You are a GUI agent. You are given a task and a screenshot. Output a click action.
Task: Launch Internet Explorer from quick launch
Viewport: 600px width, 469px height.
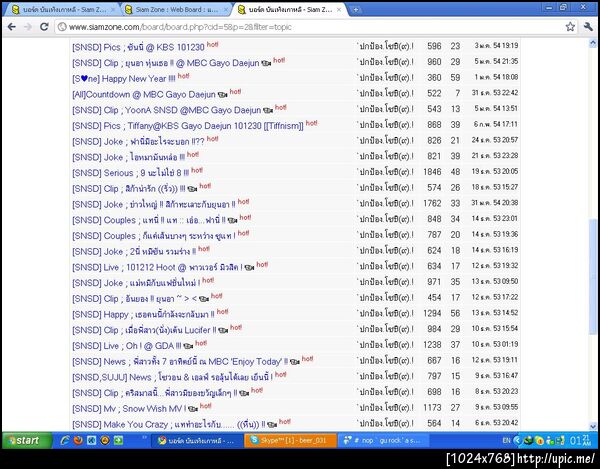click(65, 440)
